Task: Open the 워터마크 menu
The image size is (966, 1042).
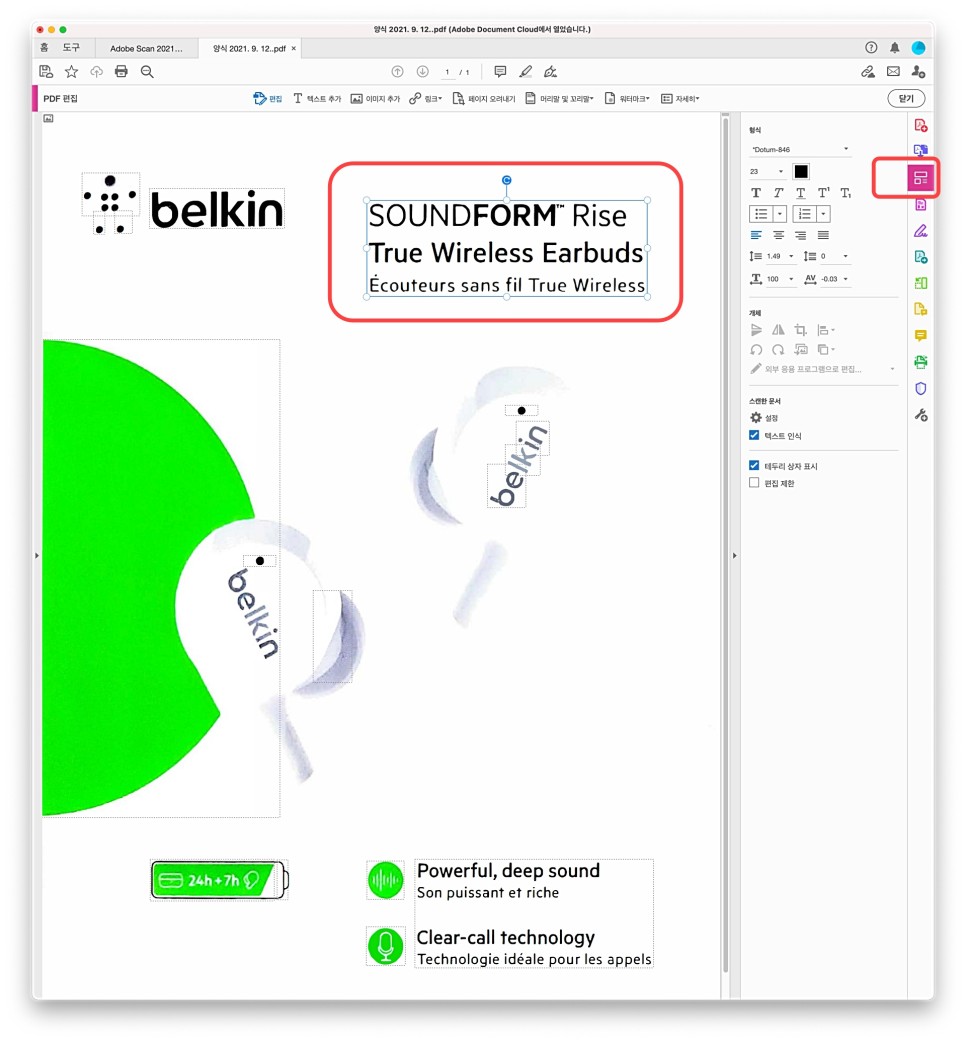Action: (x=627, y=99)
